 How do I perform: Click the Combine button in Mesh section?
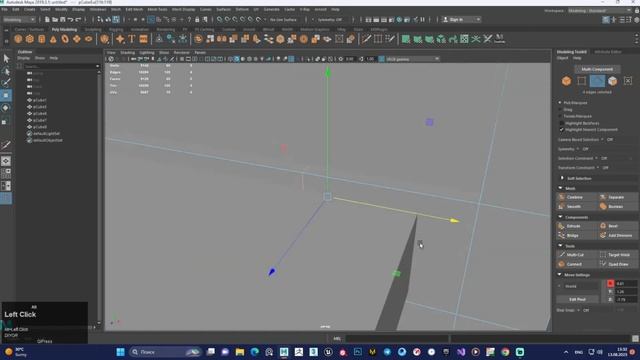[576, 197]
